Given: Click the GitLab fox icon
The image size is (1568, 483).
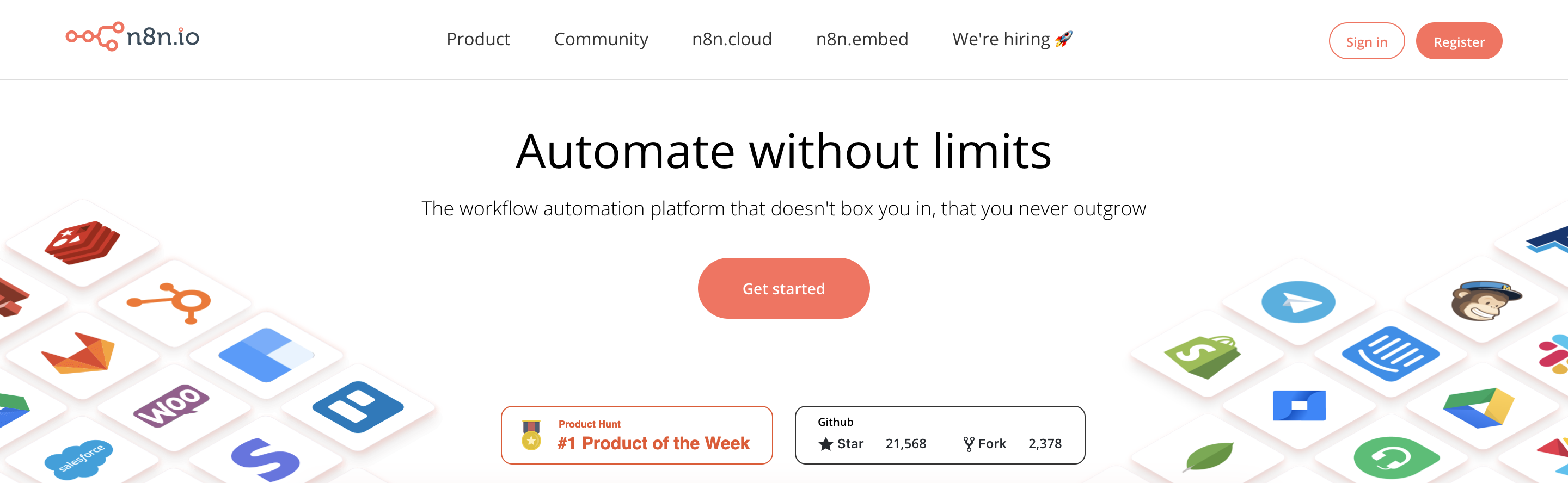Looking at the screenshot, I should tap(78, 354).
